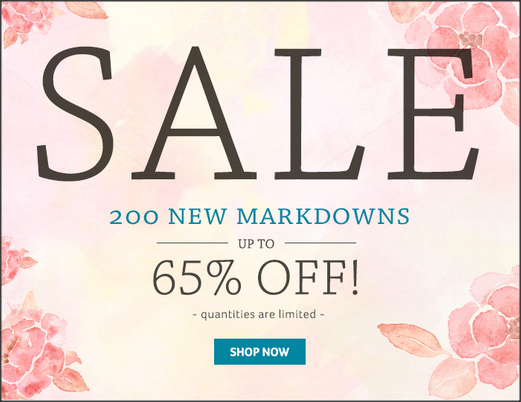Click the UP TO label
The image size is (521, 402).
pos(256,244)
